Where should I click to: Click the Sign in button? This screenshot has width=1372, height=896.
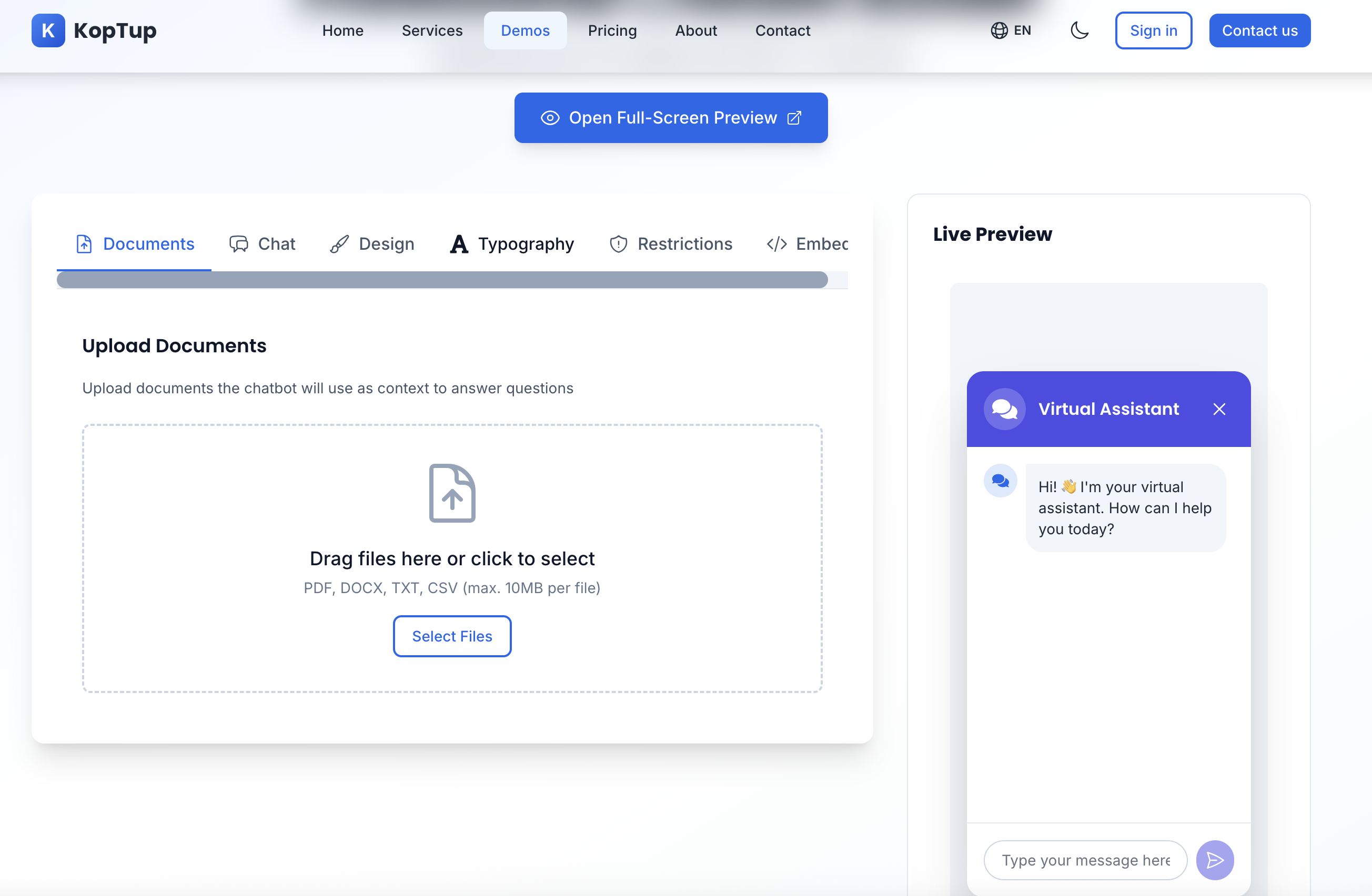coord(1153,30)
